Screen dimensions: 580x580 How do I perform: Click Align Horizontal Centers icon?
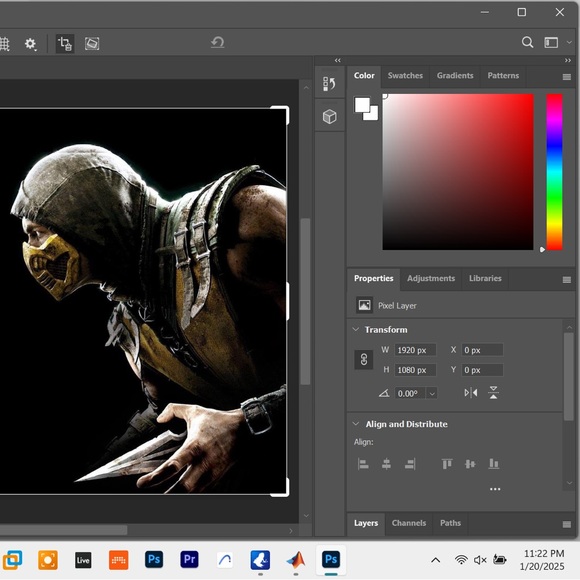click(386, 464)
